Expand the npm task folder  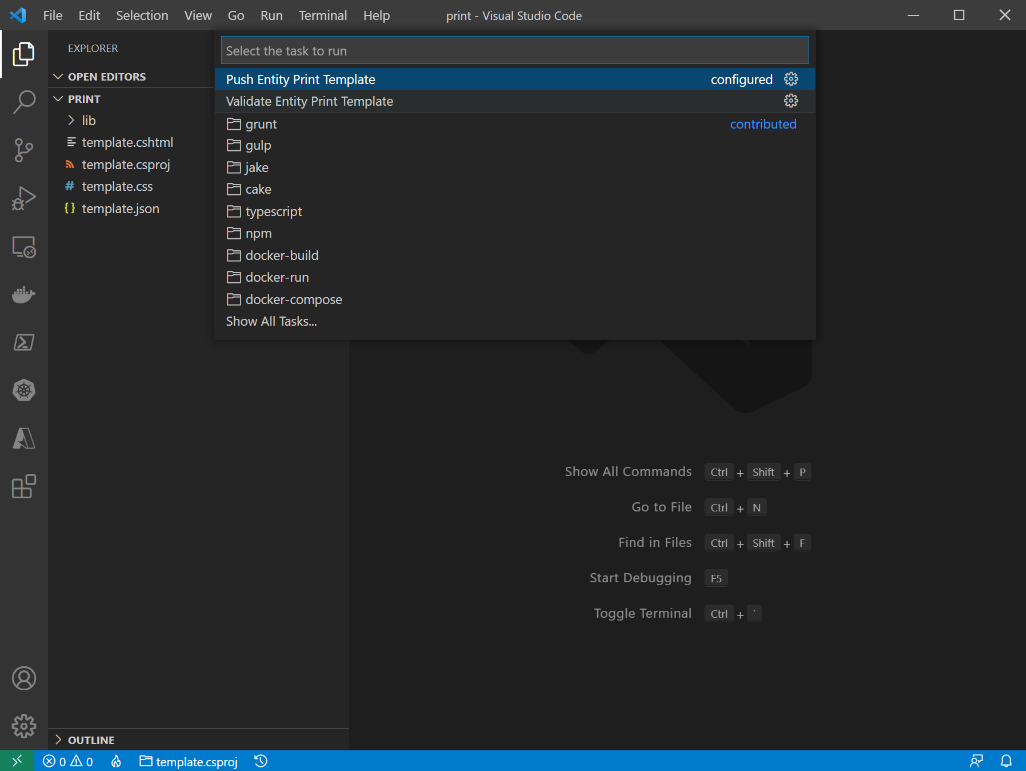pos(515,233)
